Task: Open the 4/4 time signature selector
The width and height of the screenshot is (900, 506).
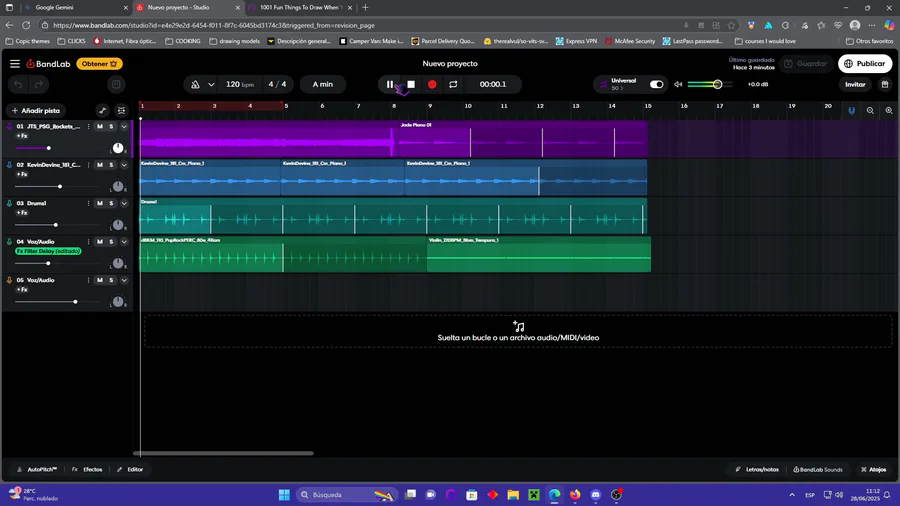Action: (277, 84)
